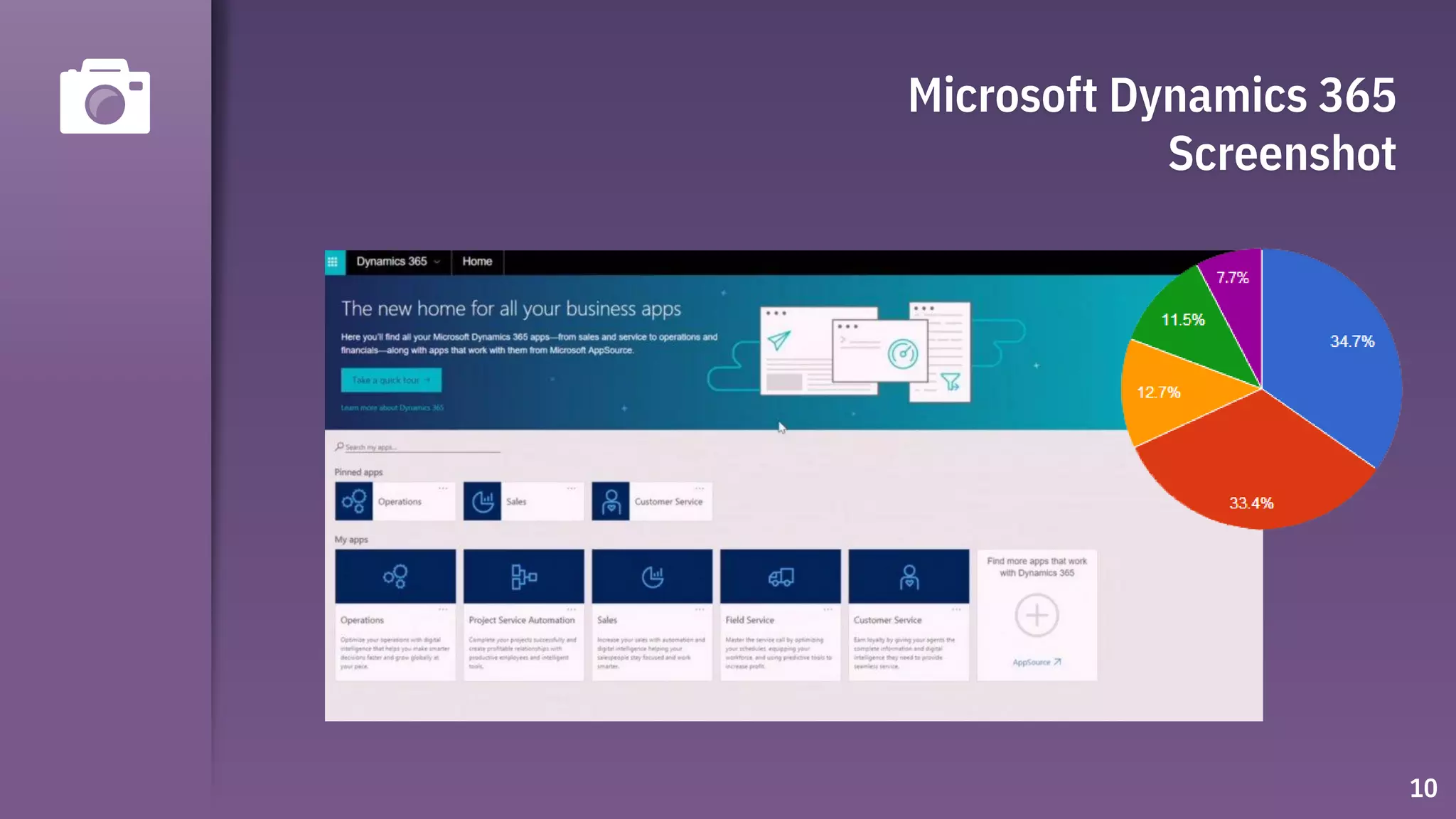Click the camera icon on the slide
This screenshot has width=1456, height=819.
(x=105, y=96)
